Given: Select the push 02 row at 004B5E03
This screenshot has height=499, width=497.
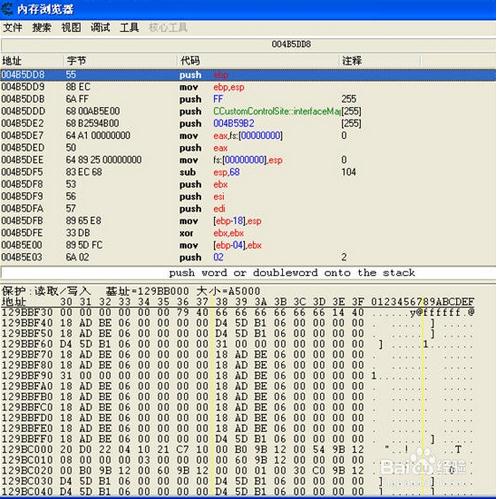Looking at the screenshot, I should (248, 257).
